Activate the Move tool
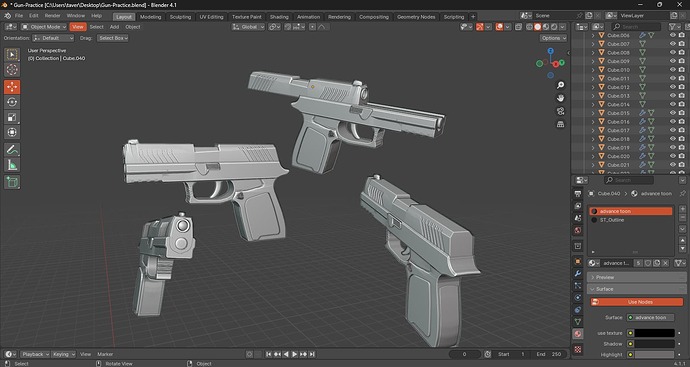 click(12, 87)
